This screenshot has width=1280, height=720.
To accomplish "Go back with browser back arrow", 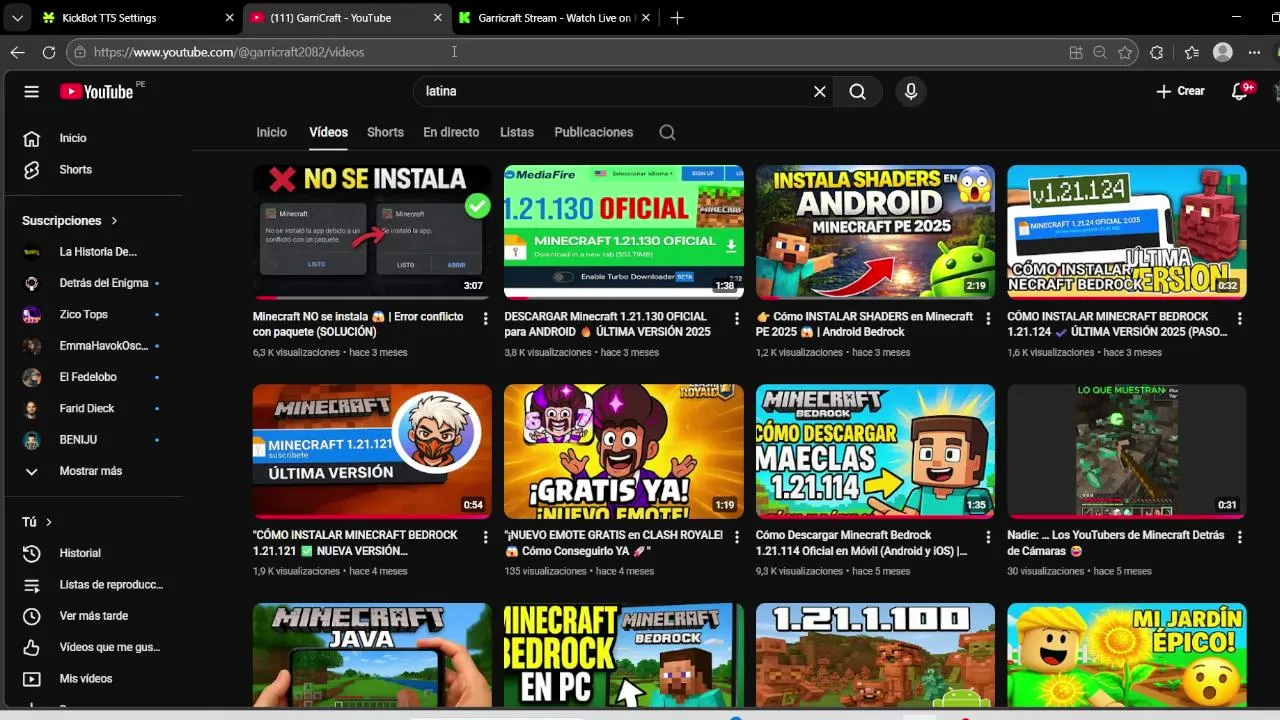I will pos(17,52).
